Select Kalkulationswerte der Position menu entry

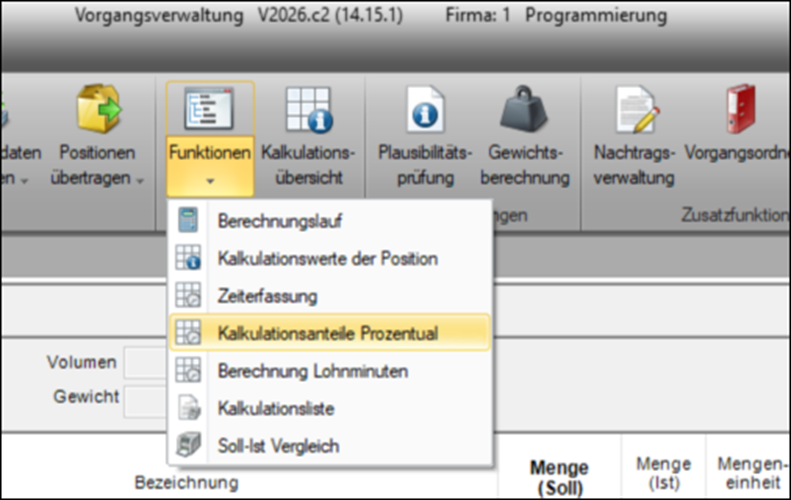click(327, 259)
